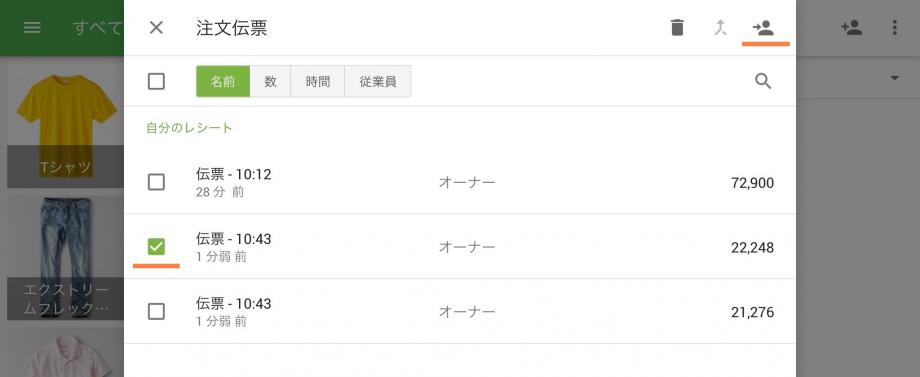
Task: Sort tickets by 時間 tab
Action: point(318,81)
